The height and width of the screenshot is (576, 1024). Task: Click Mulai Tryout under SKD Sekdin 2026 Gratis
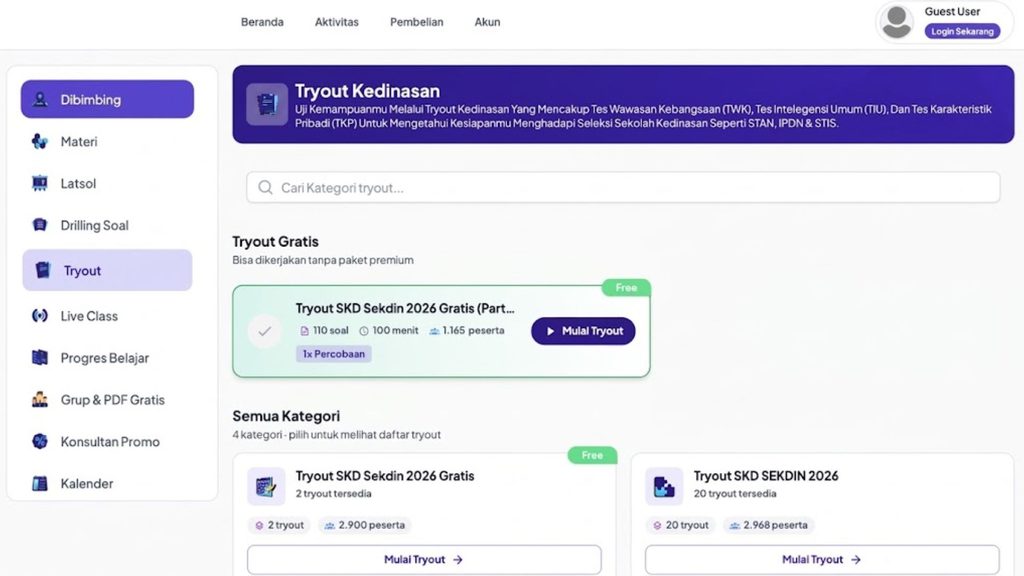coord(424,560)
